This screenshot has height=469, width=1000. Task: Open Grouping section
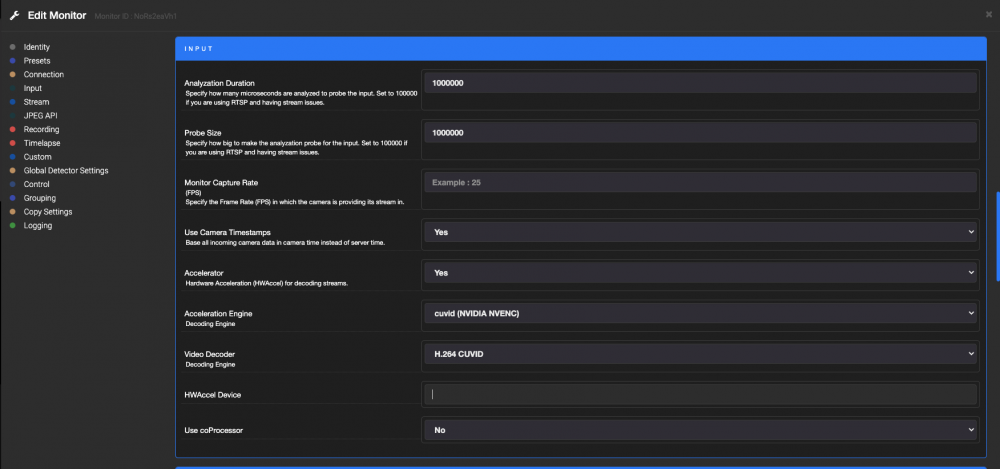pos(40,198)
